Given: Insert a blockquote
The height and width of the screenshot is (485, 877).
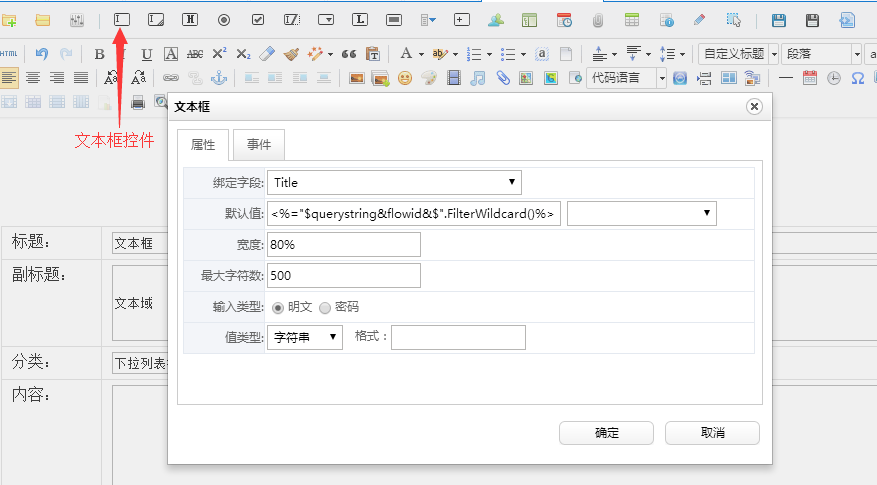Looking at the screenshot, I should (349, 54).
